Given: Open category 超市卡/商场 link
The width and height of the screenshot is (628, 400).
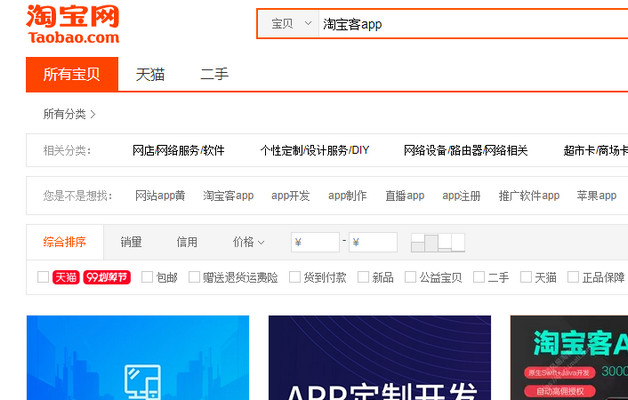Looking at the screenshot, I should 596,151.
